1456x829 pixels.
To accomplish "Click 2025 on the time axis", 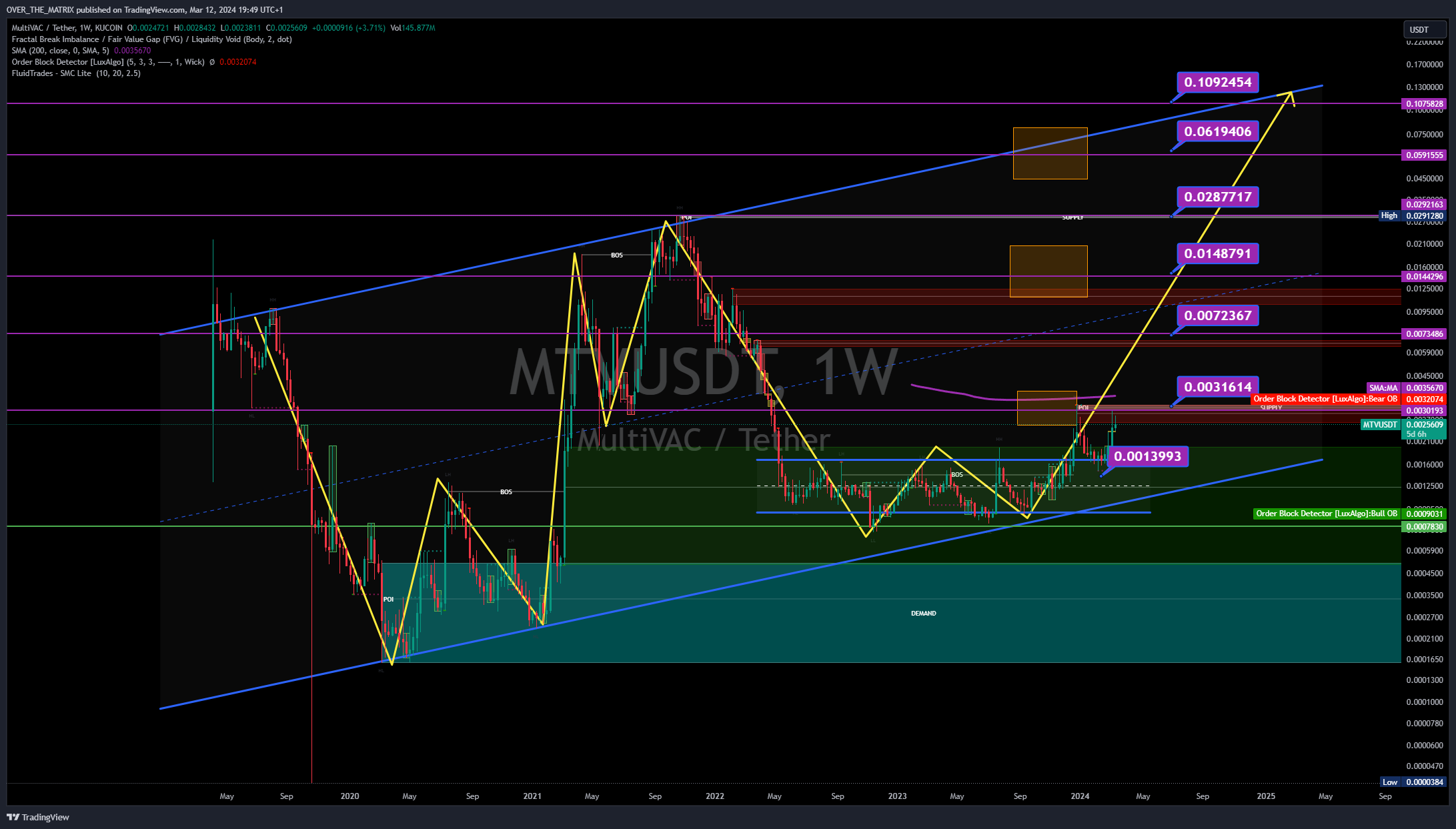I will tap(1266, 796).
